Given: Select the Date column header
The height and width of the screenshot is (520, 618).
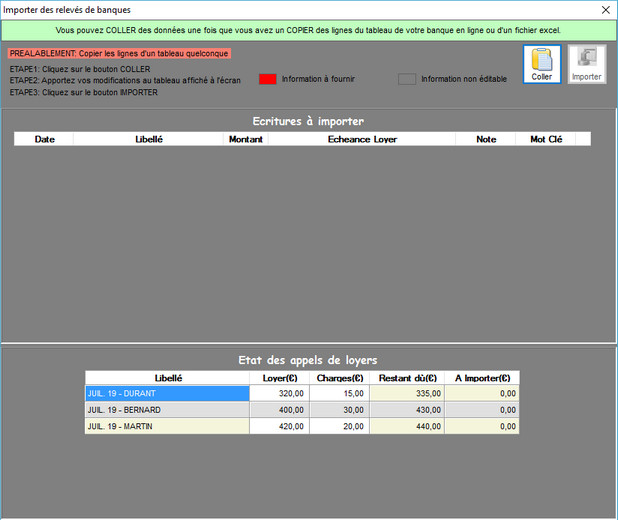Looking at the screenshot, I should tap(44, 140).
